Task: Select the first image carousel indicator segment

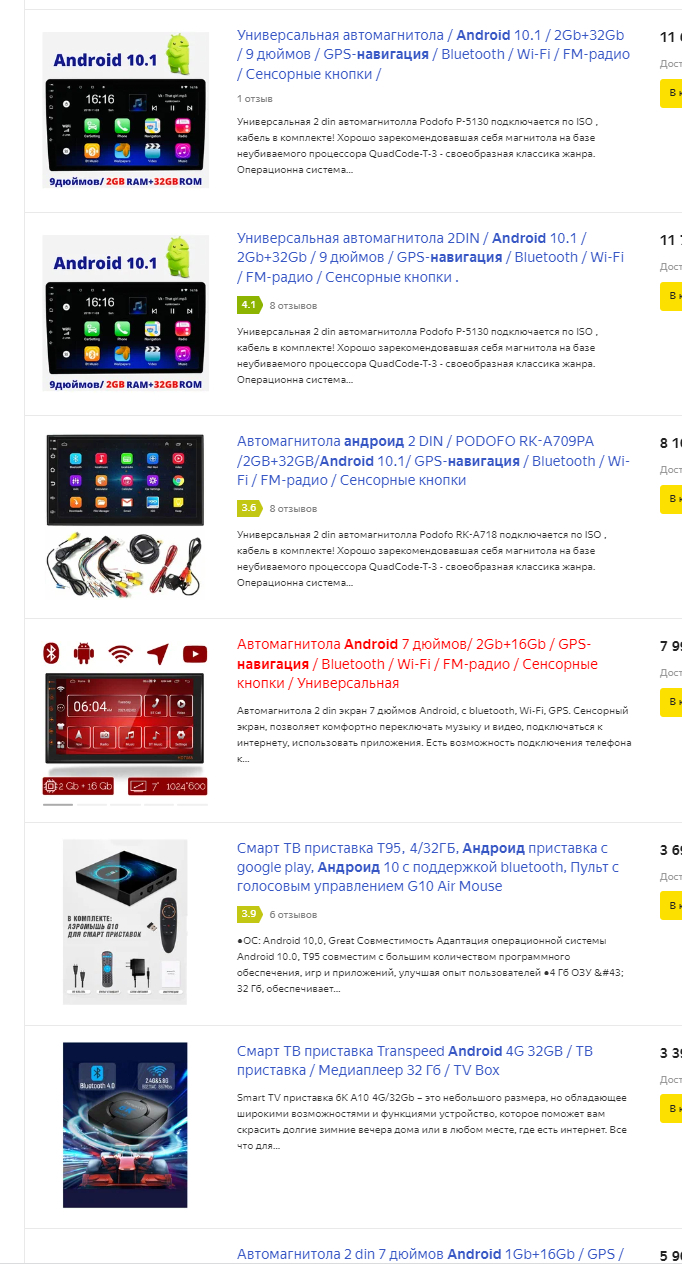Action: (x=58, y=803)
